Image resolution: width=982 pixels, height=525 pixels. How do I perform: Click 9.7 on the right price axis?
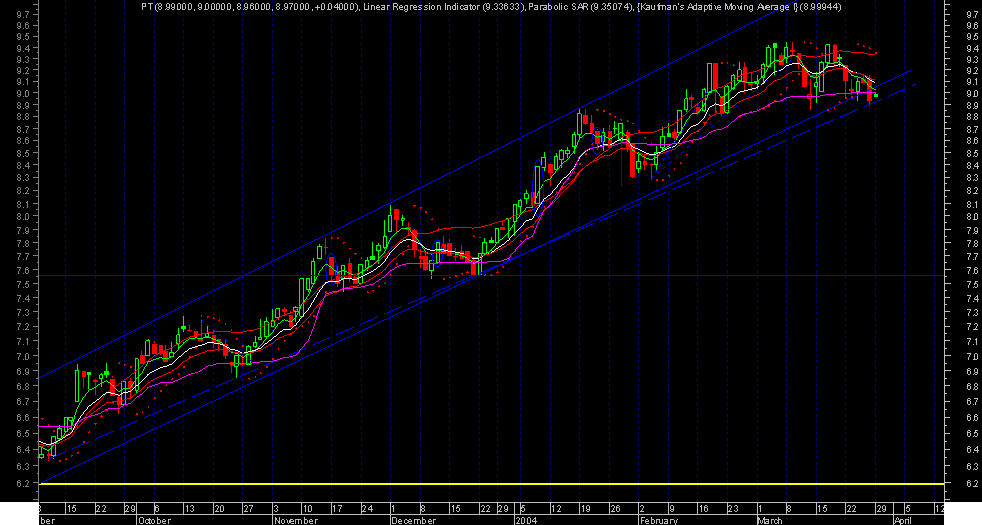point(972,14)
